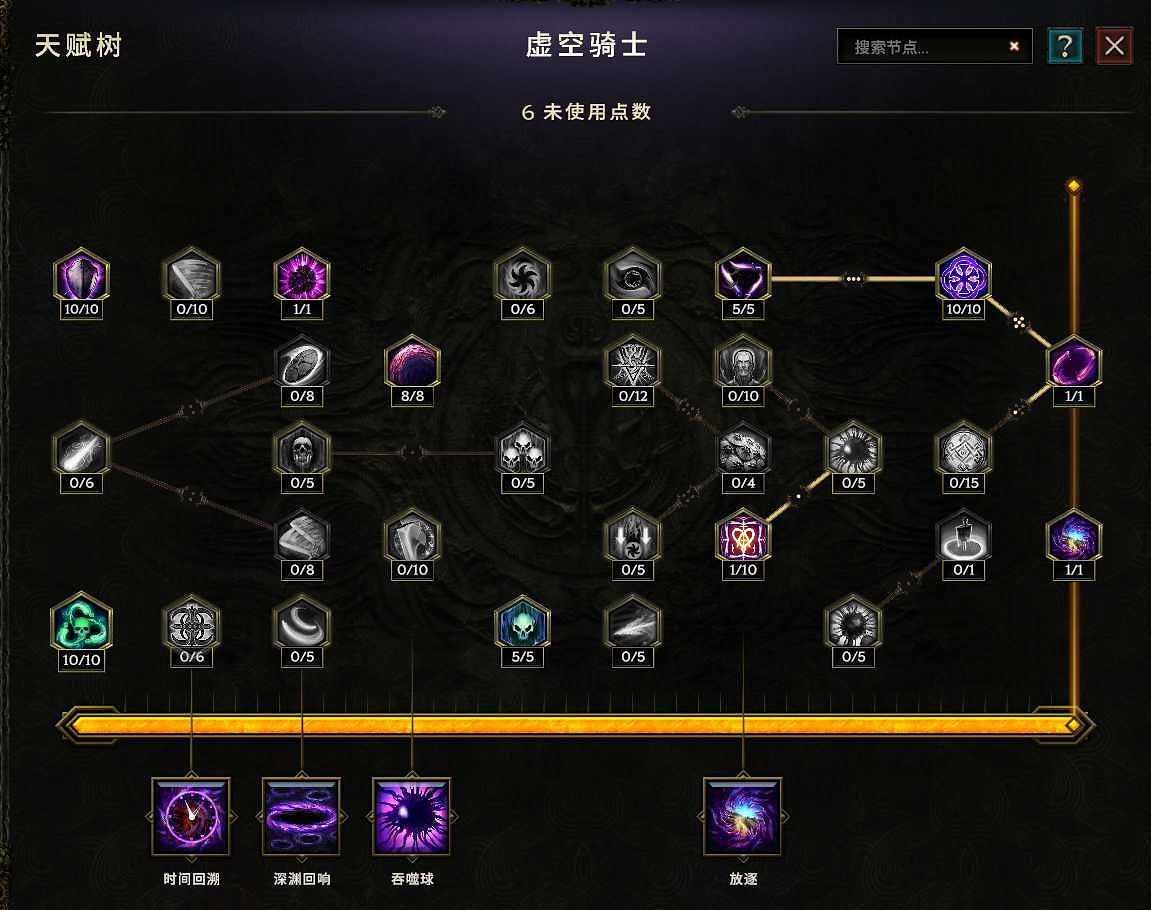The image size is (1151, 910).
Task: Select the 时间回溯 skill icon
Action: [x=191, y=817]
